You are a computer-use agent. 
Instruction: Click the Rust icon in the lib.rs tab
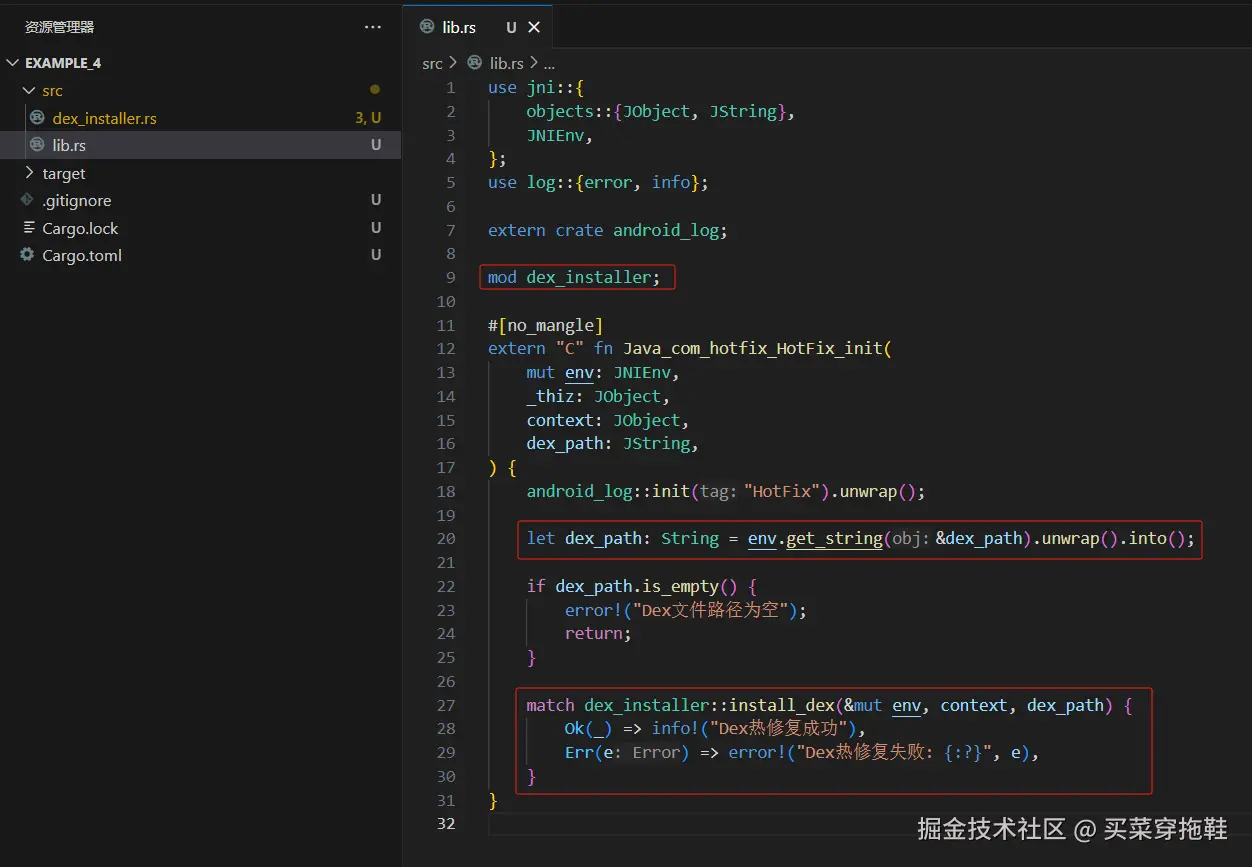(427, 27)
